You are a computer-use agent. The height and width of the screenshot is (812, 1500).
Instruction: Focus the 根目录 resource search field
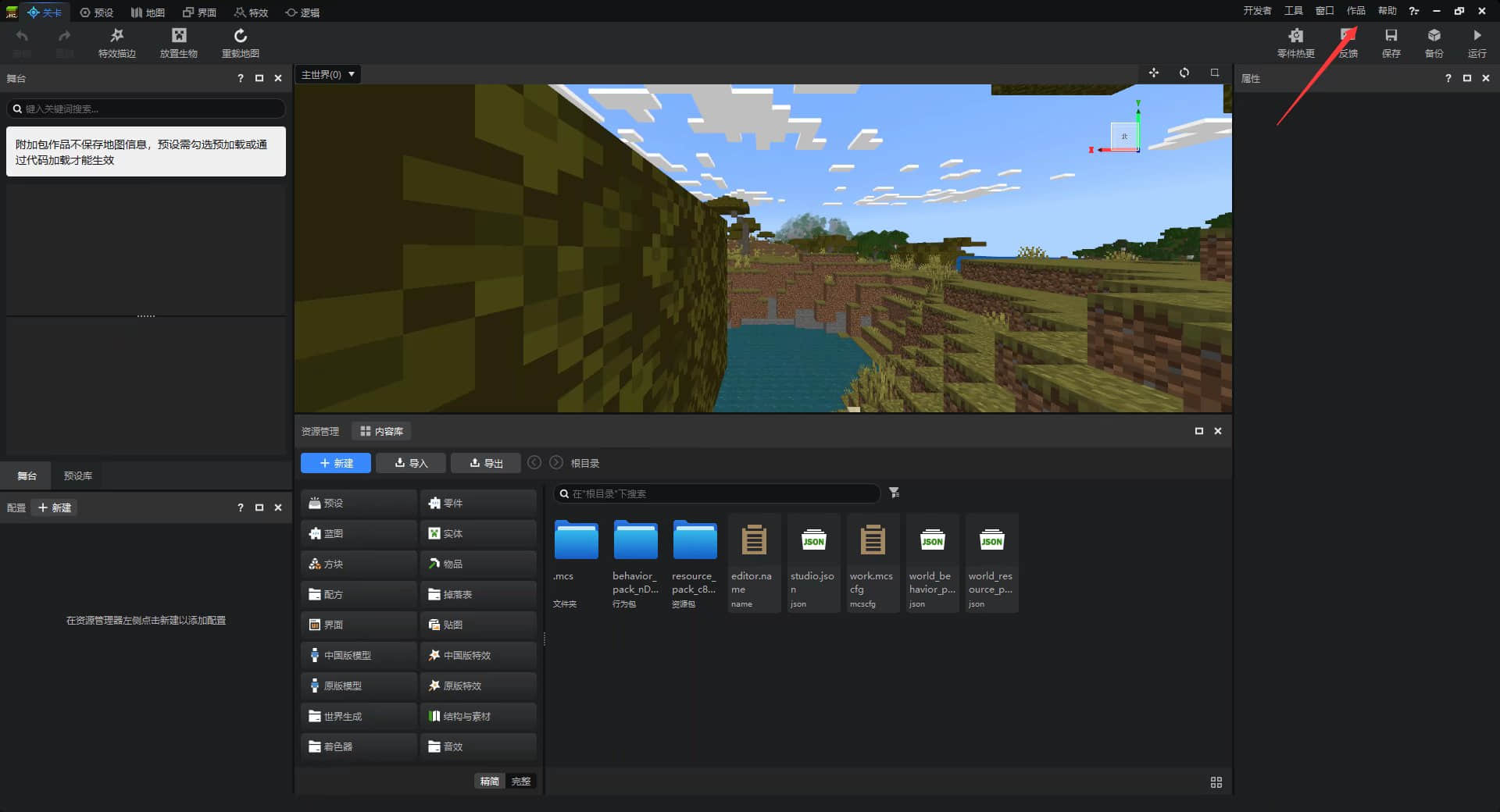[x=717, y=493]
